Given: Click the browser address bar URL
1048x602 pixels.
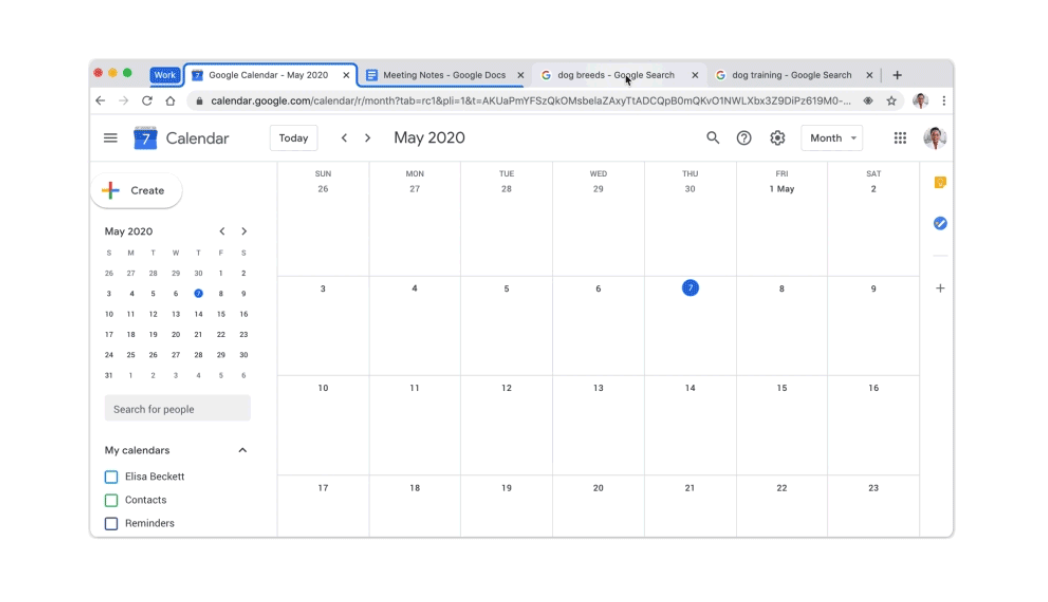Looking at the screenshot, I should tap(531, 101).
